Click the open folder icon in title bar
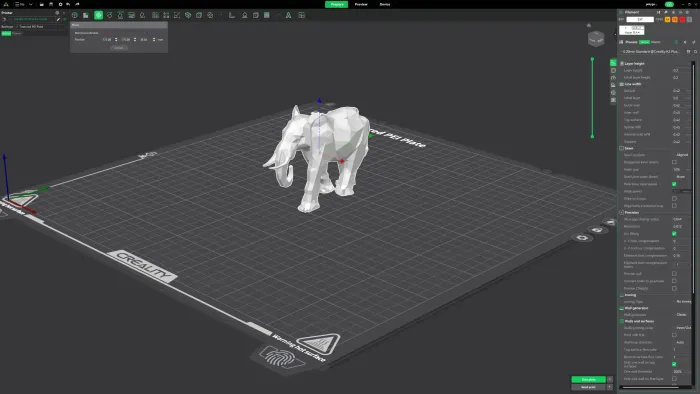 point(42,4)
